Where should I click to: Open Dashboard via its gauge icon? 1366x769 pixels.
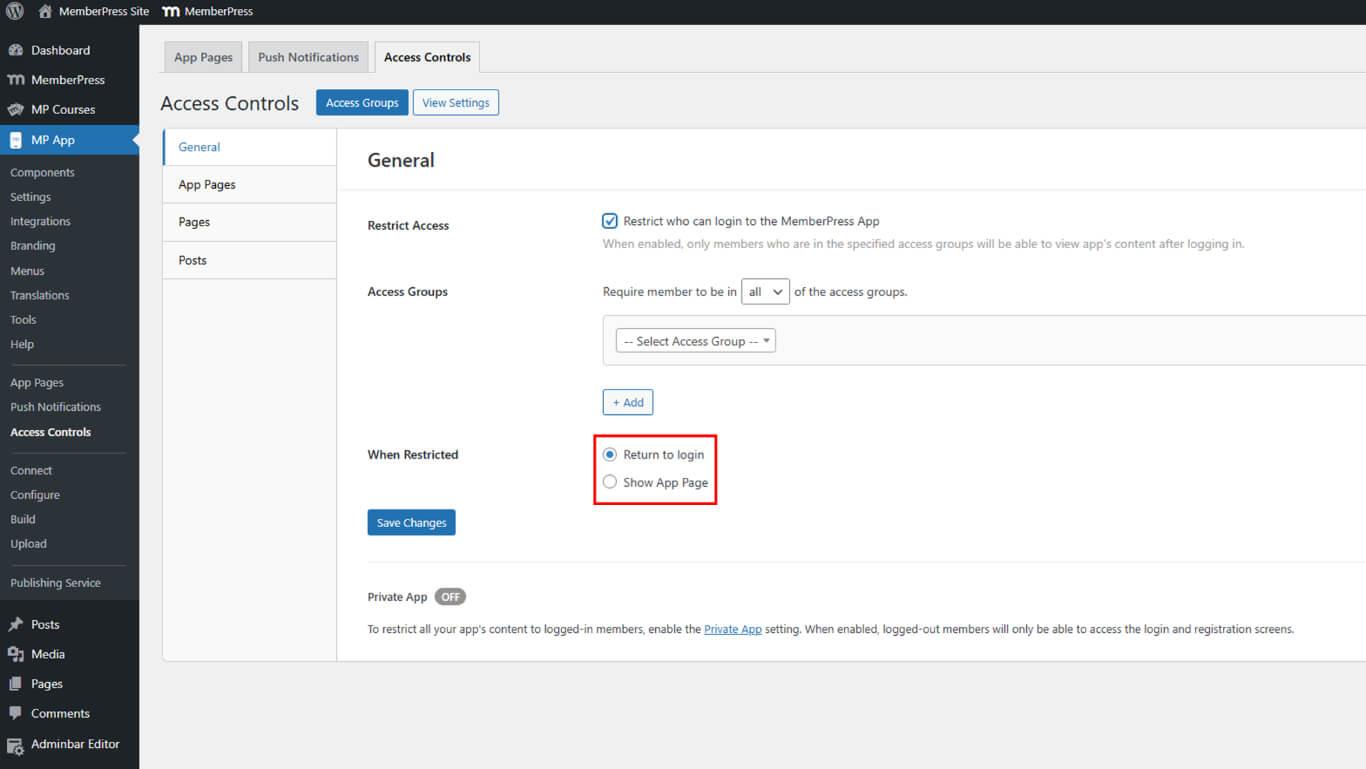pyautogui.click(x=15, y=50)
